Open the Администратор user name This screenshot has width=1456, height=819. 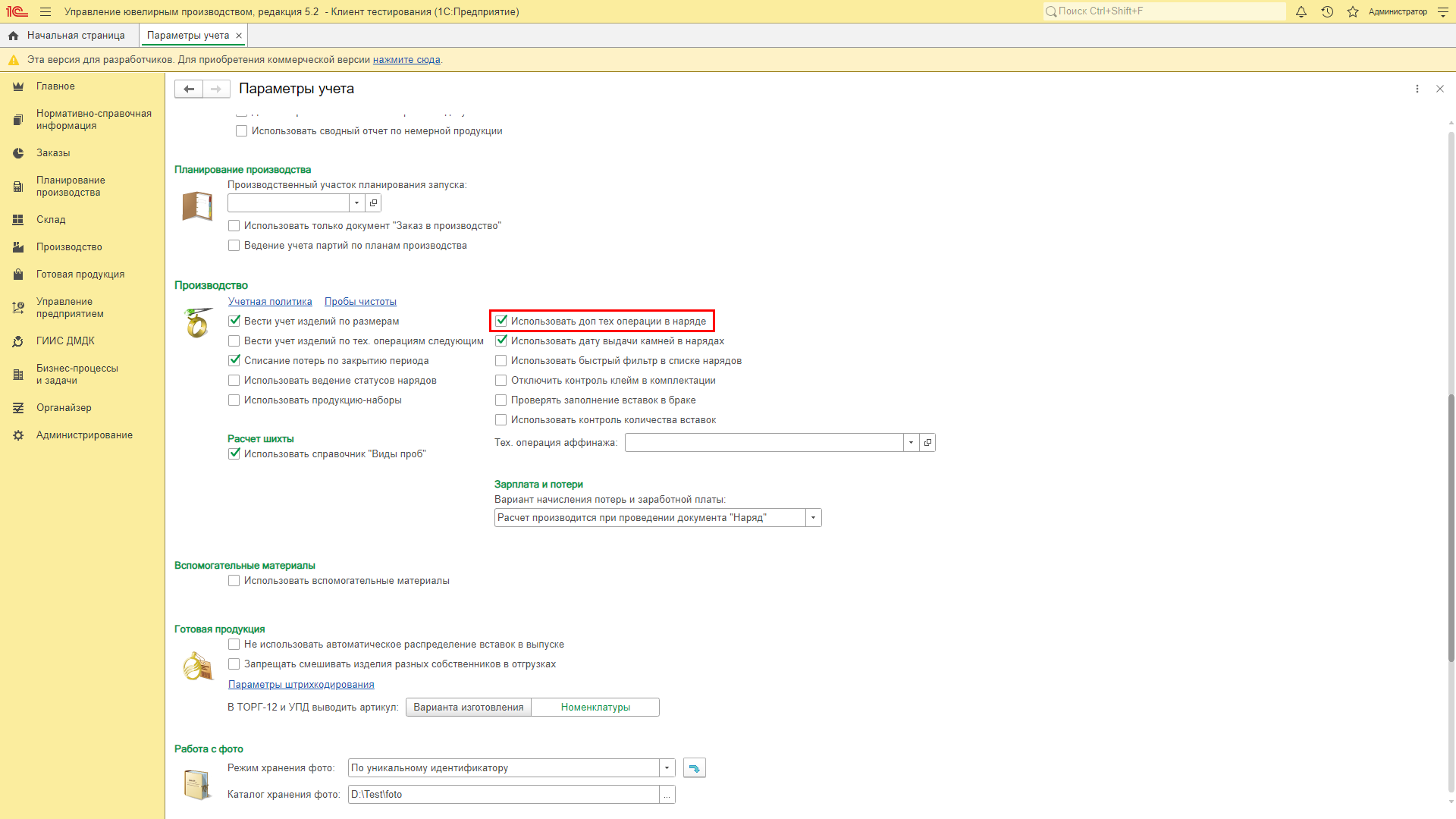tap(1398, 11)
